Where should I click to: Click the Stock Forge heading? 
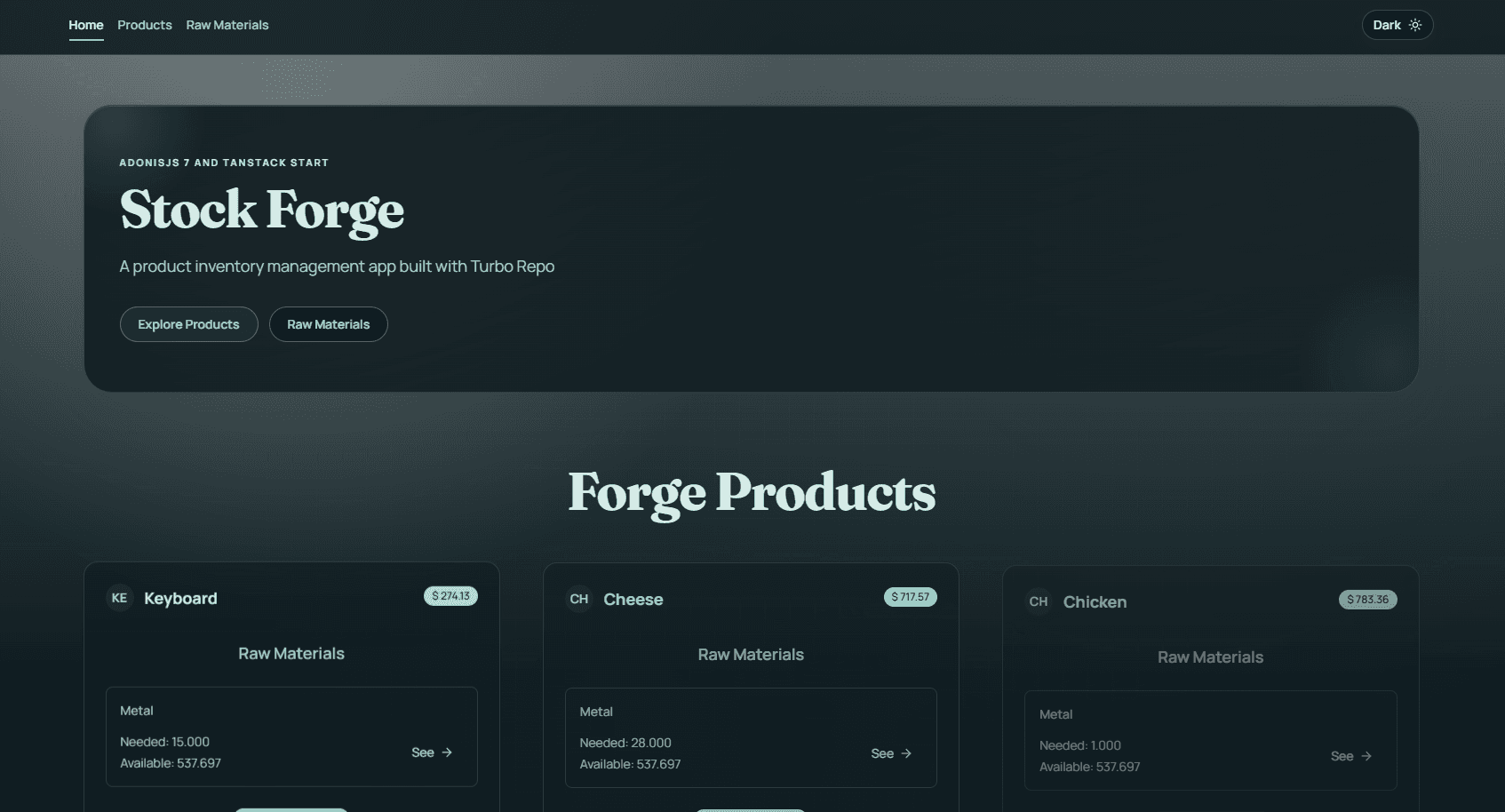pos(261,211)
